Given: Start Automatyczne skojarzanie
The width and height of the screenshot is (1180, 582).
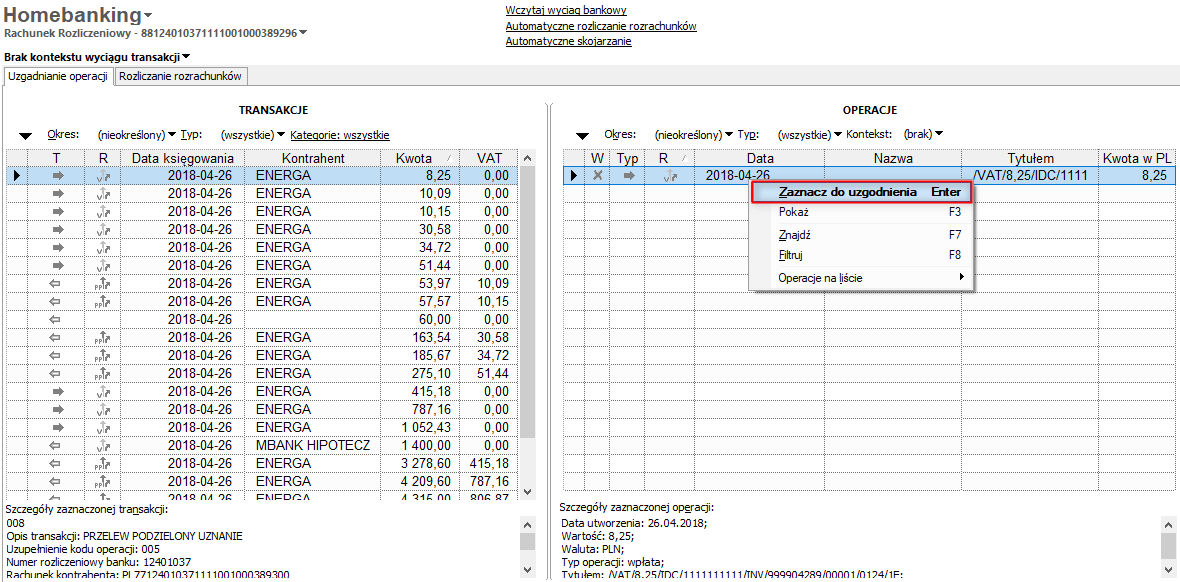Looking at the screenshot, I should coord(568,41).
